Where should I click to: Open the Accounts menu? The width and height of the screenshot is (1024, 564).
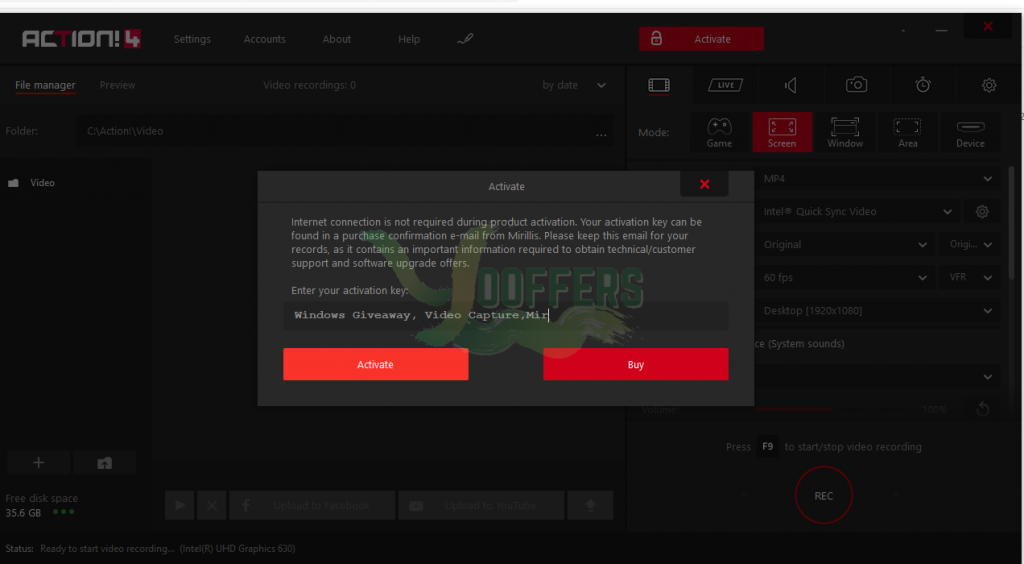264,39
